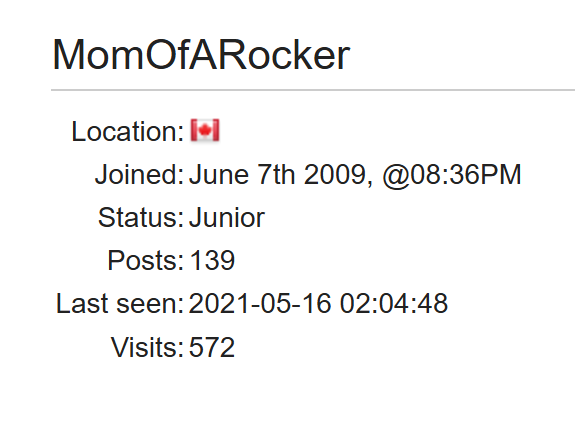This screenshot has width=575, height=441.
Task: Click the word June in joined date
Action: [219, 174]
